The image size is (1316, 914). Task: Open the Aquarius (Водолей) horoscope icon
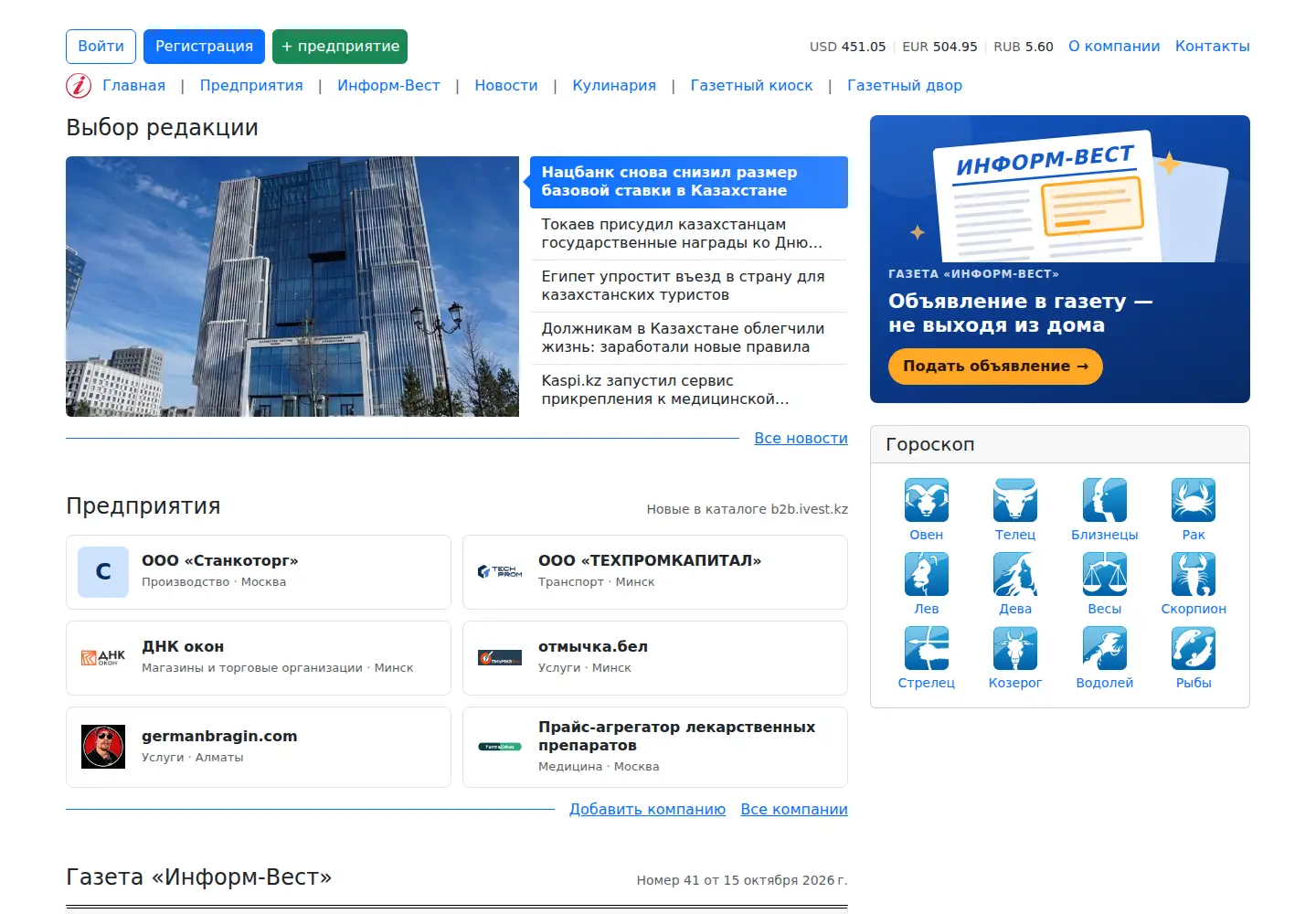(1104, 648)
